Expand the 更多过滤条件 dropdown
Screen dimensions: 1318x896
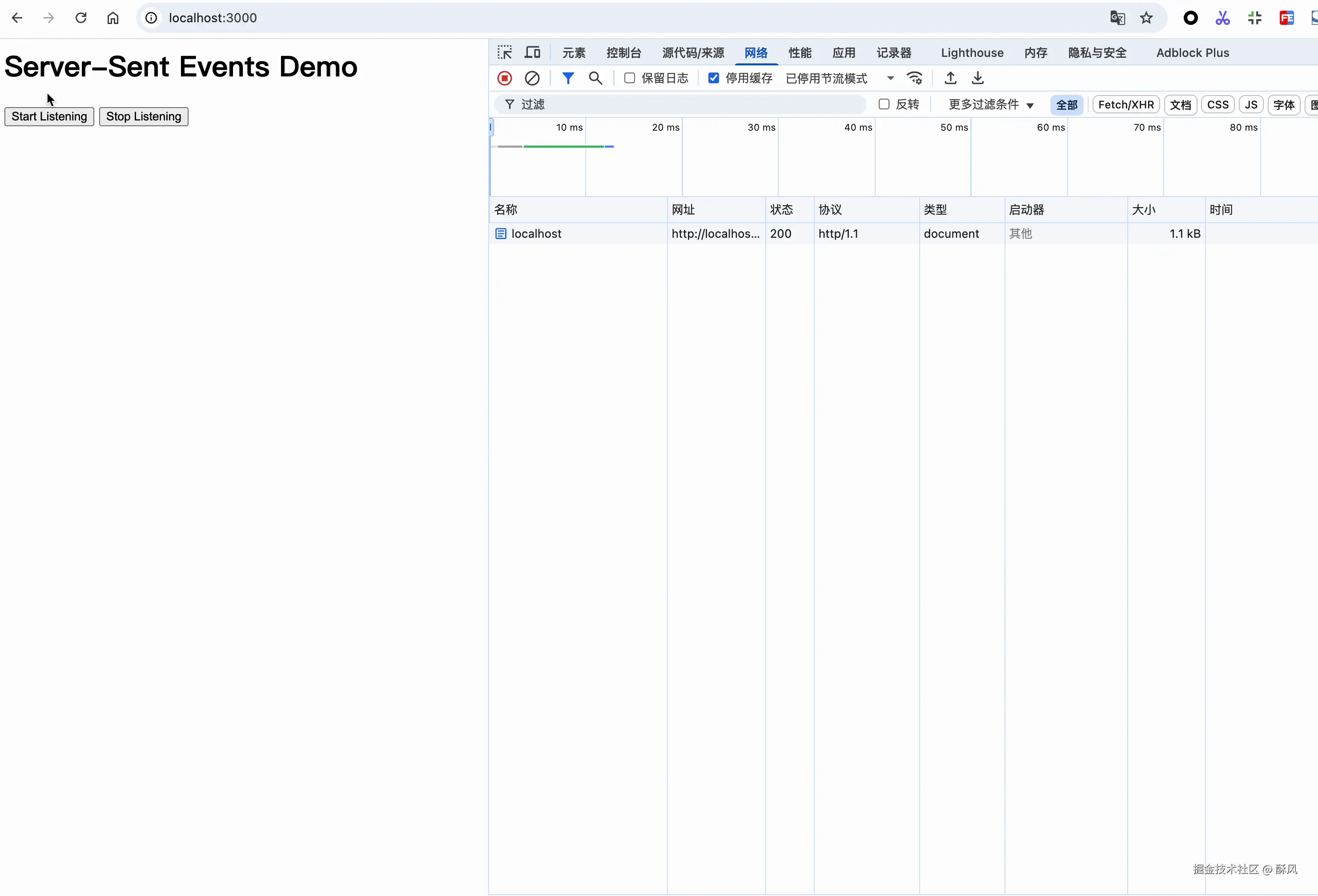click(x=991, y=105)
